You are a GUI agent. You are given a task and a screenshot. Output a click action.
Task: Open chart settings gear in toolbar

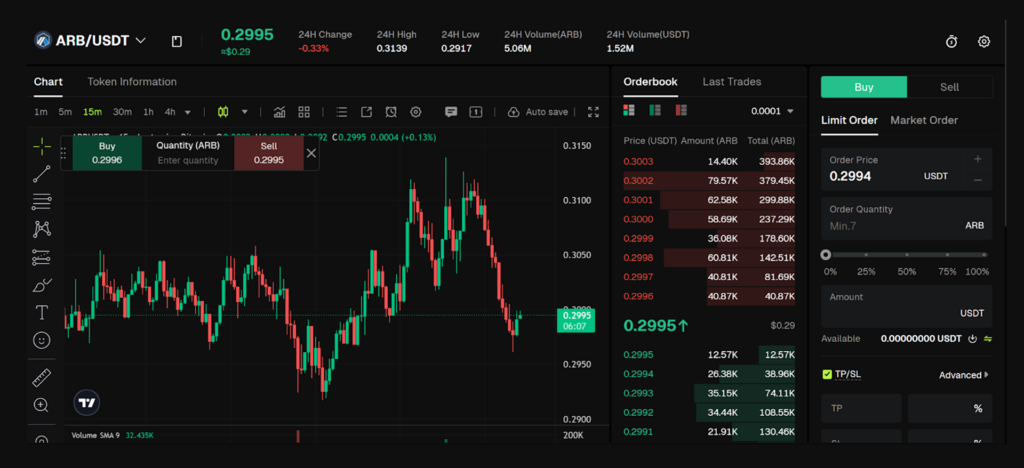pyautogui.click(x=415, y=112)
